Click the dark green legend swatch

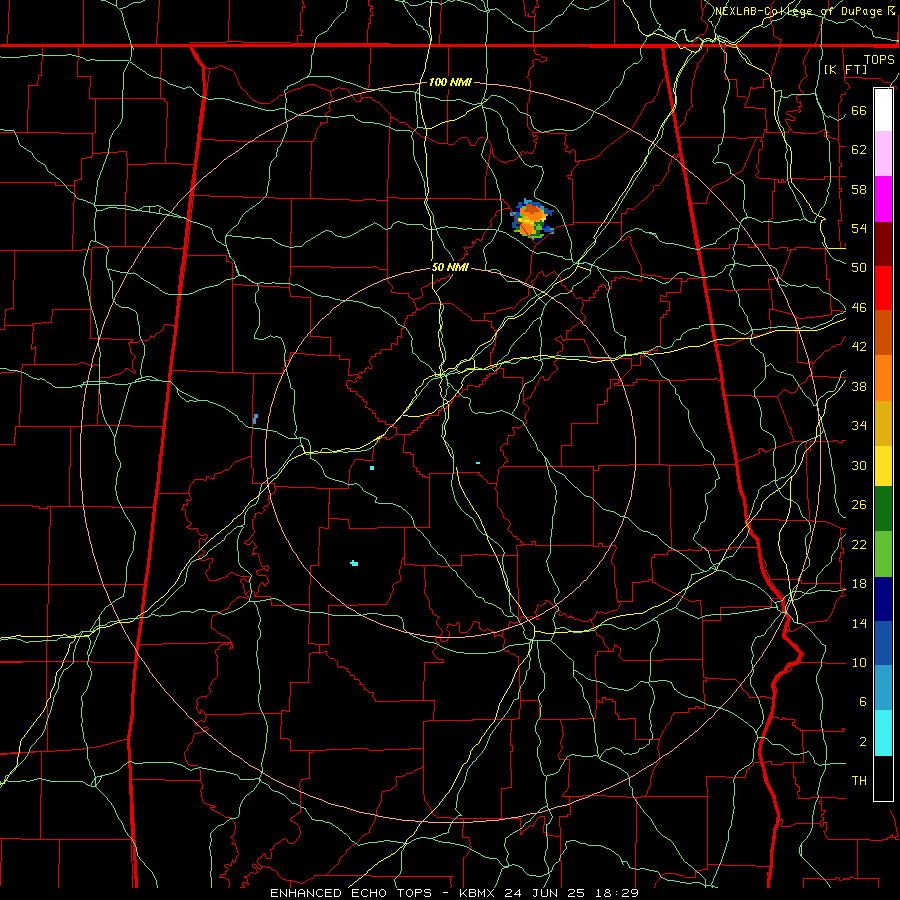(883, 509)
